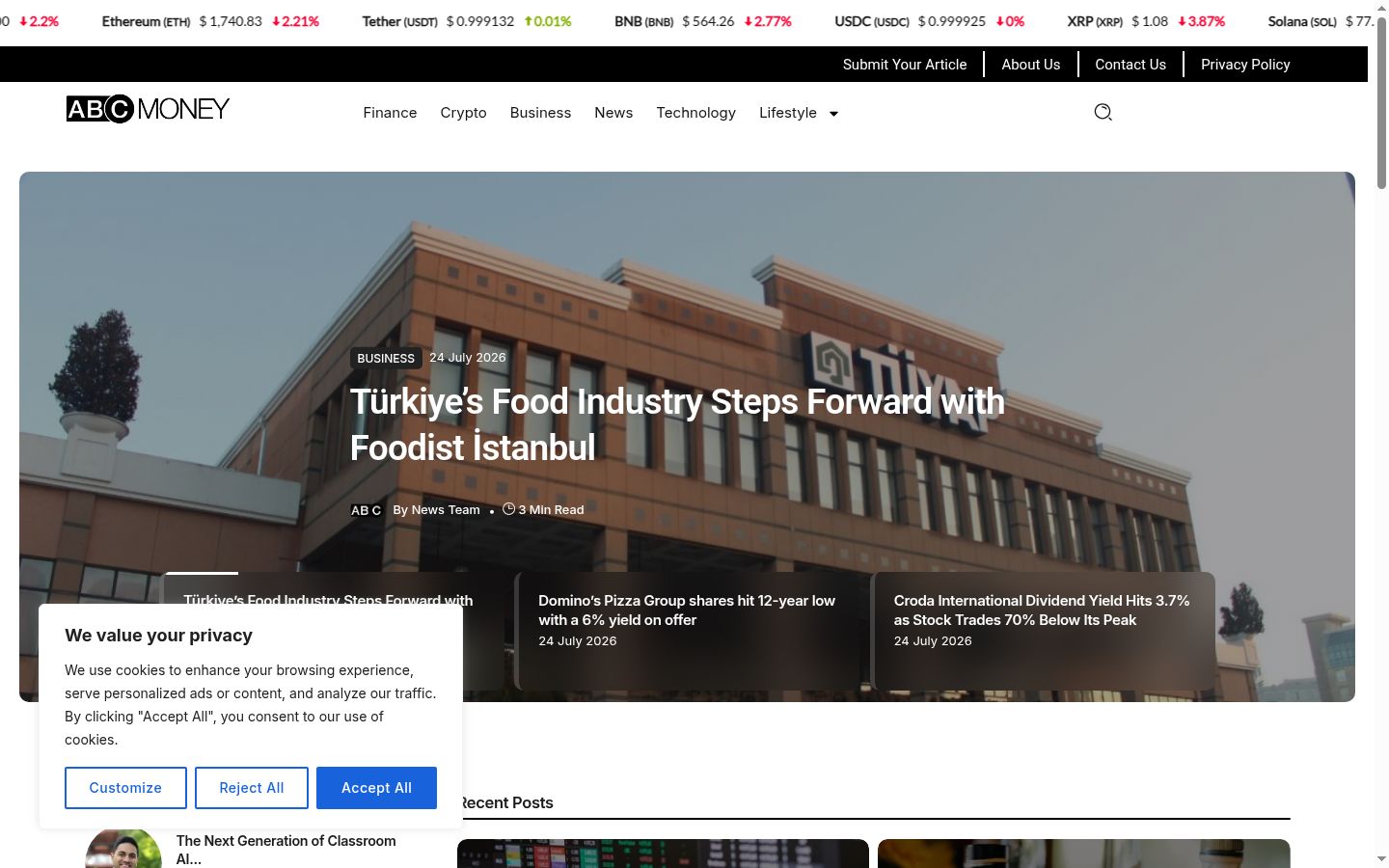
Task: Click the BUSINESS category tag
Action: click(386, 358)
